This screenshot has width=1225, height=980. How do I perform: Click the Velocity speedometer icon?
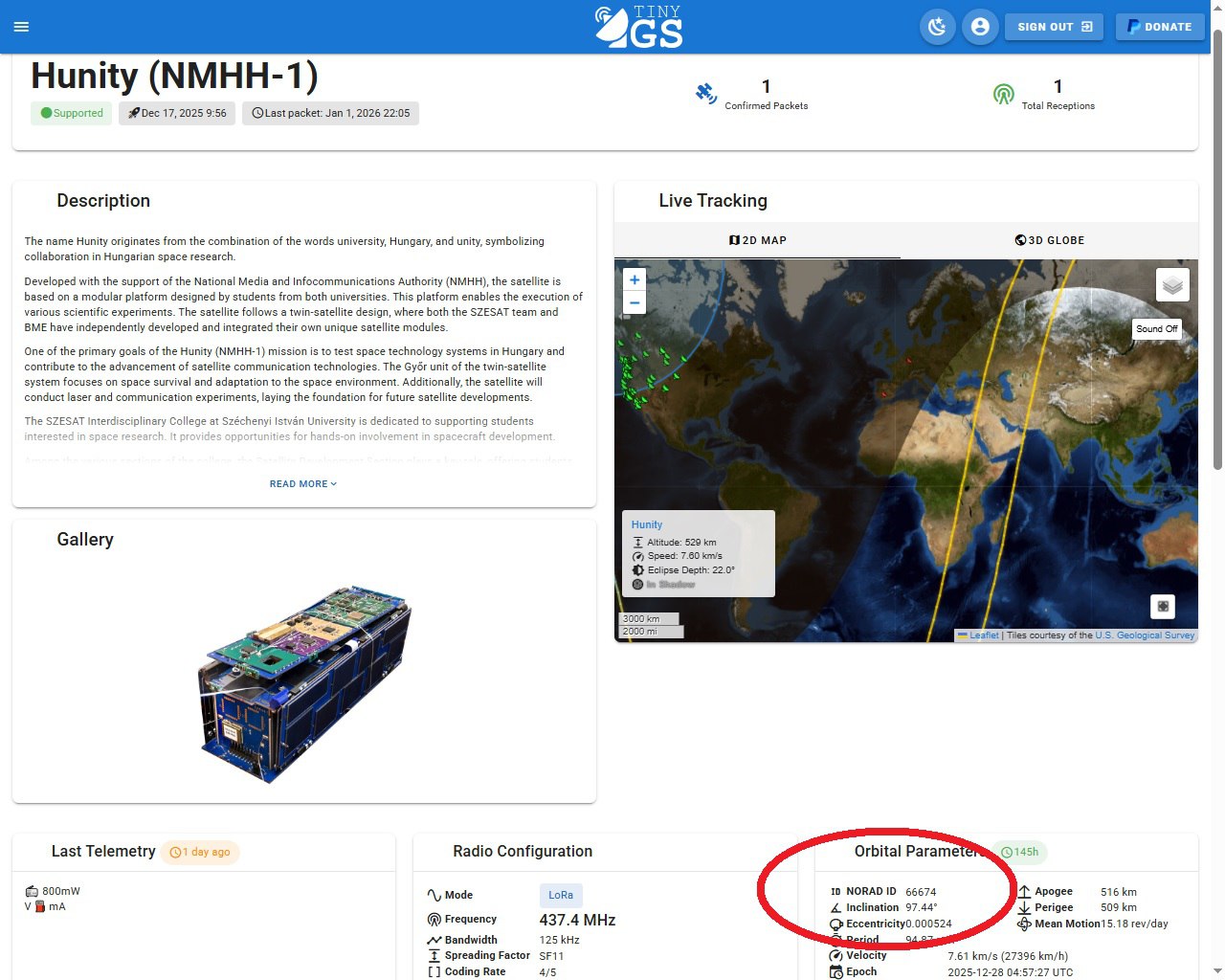click(x=835, y=956)
